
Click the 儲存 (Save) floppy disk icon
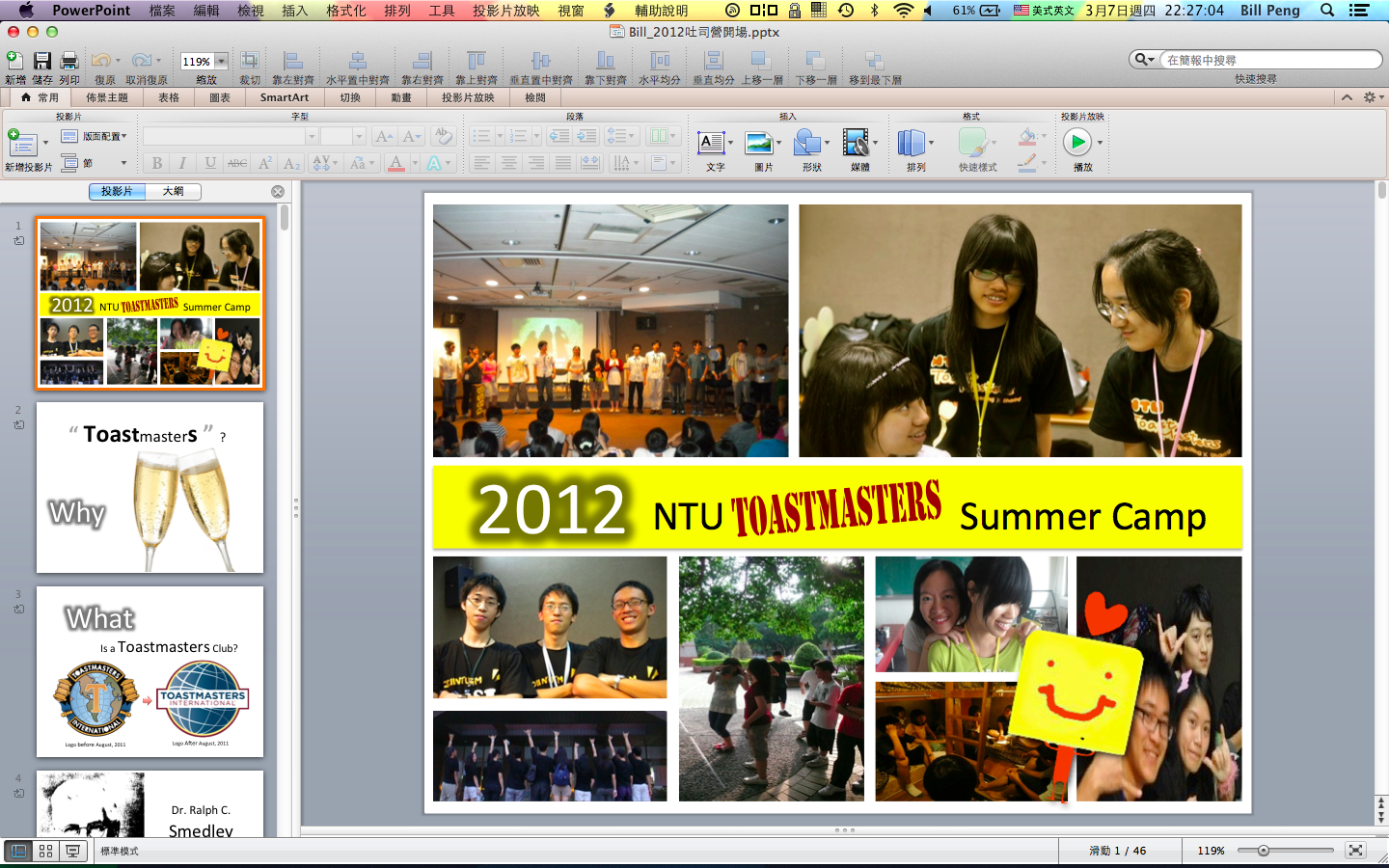click(x=42, y=62)
